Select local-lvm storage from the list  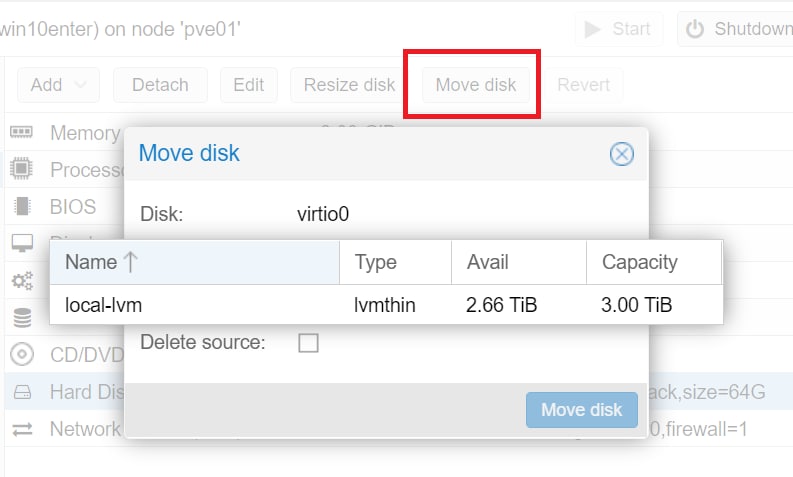tap(386, 305)
